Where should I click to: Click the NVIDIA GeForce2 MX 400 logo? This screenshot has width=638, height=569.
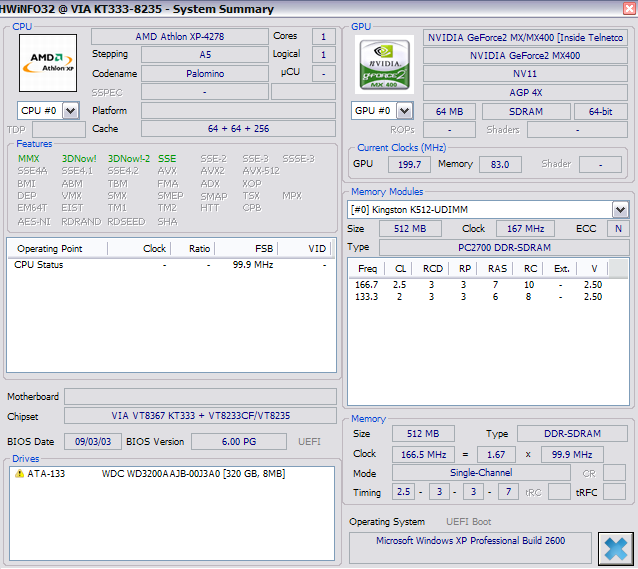click(384, 64)
